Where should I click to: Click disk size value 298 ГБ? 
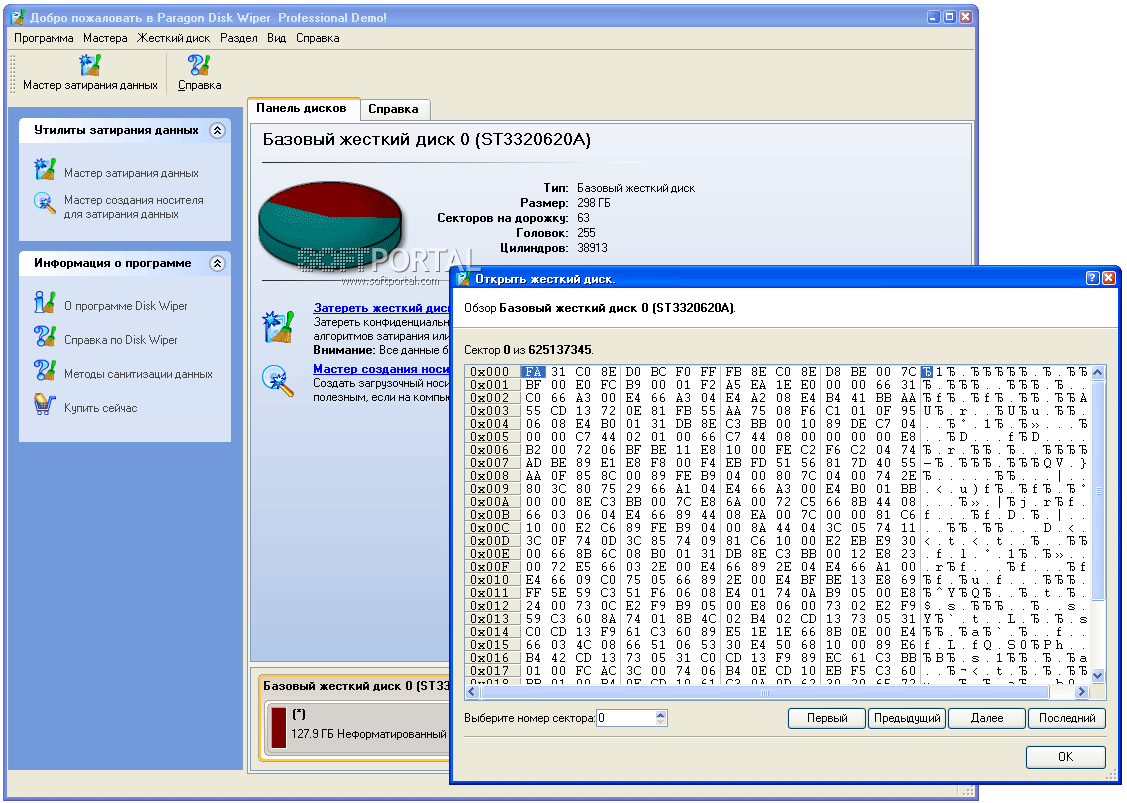point(594,203)
